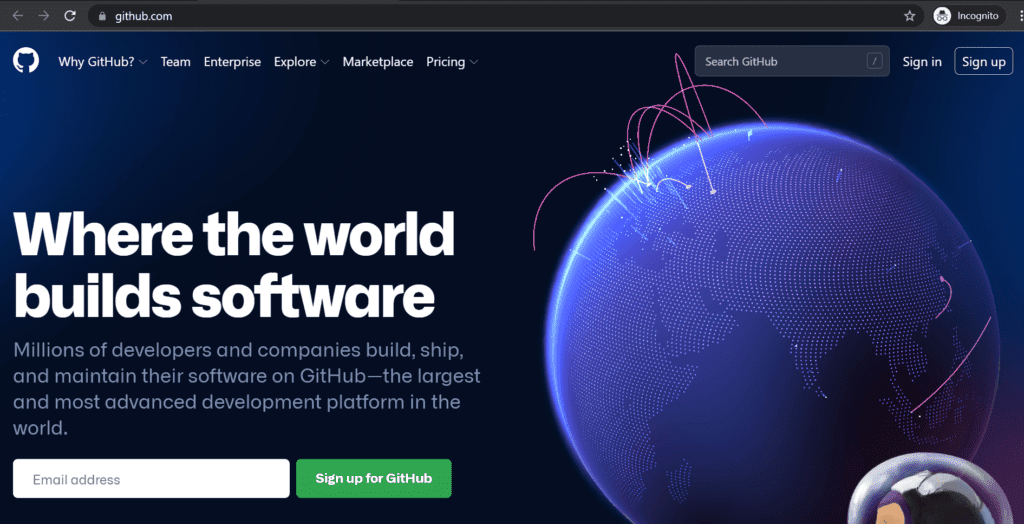Click the Sign in link

[x=922, y=62]
